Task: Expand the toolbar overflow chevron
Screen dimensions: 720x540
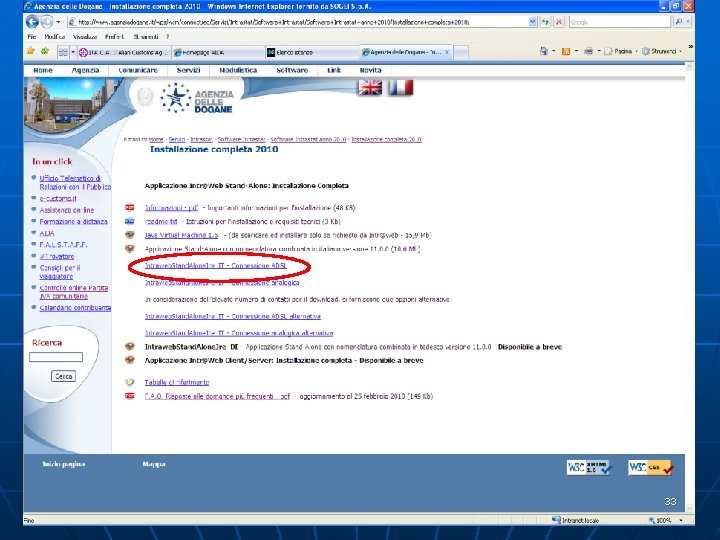Action: point(690,47)
